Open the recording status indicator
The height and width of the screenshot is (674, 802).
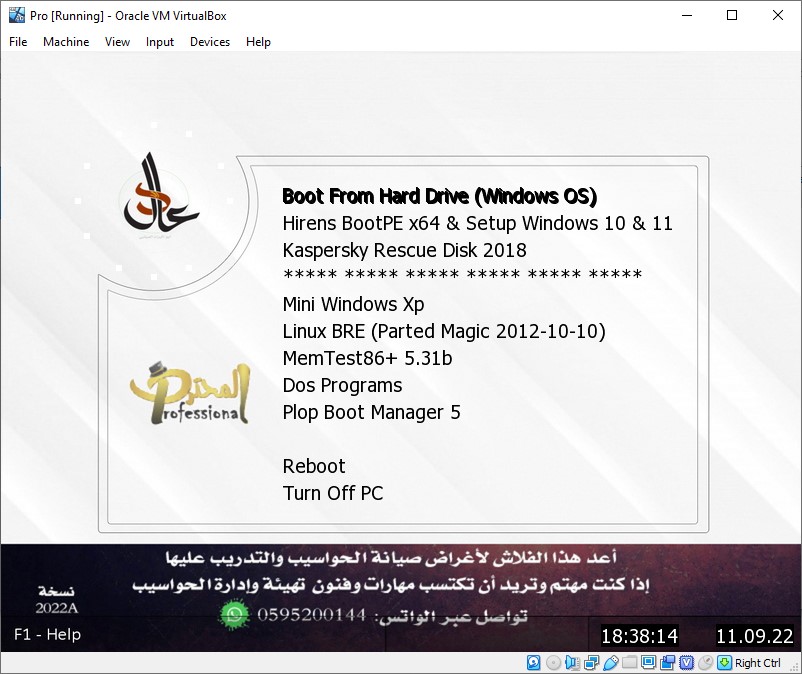click(x=667, y=663)
